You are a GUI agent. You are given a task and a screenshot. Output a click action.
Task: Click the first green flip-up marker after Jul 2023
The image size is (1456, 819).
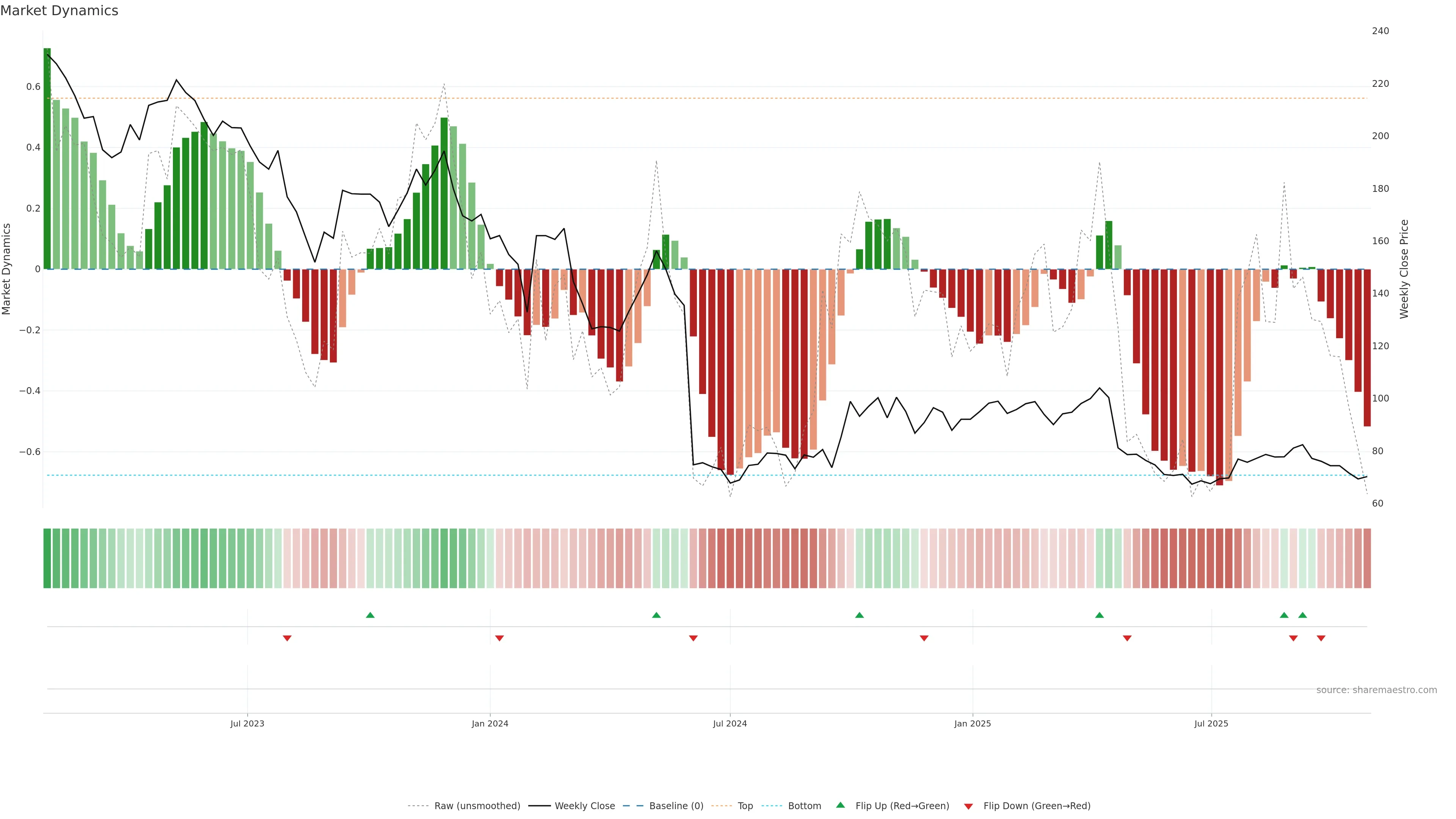pos(370,615)
